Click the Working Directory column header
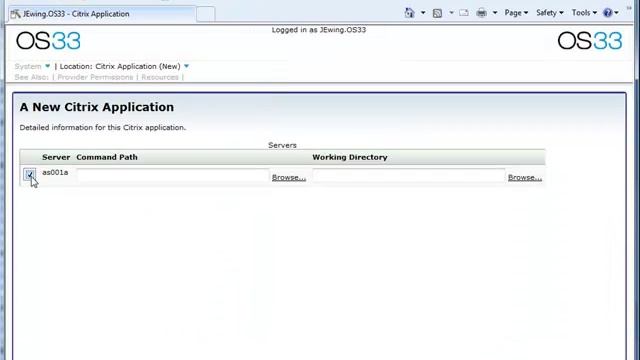This screenshot has height=360, width=640. tap(350, 157)
